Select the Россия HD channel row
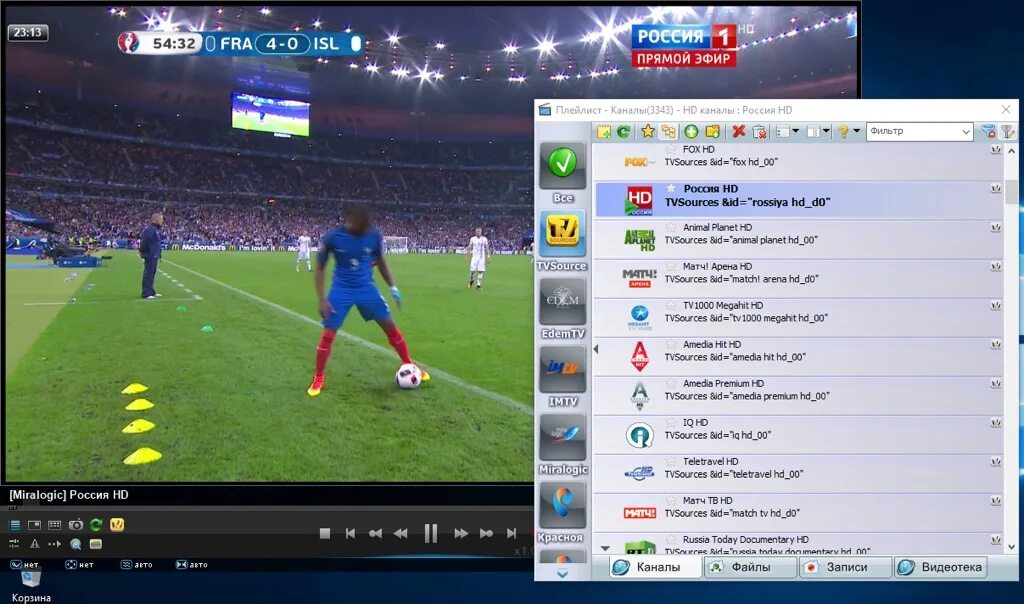 click(798, 200)
